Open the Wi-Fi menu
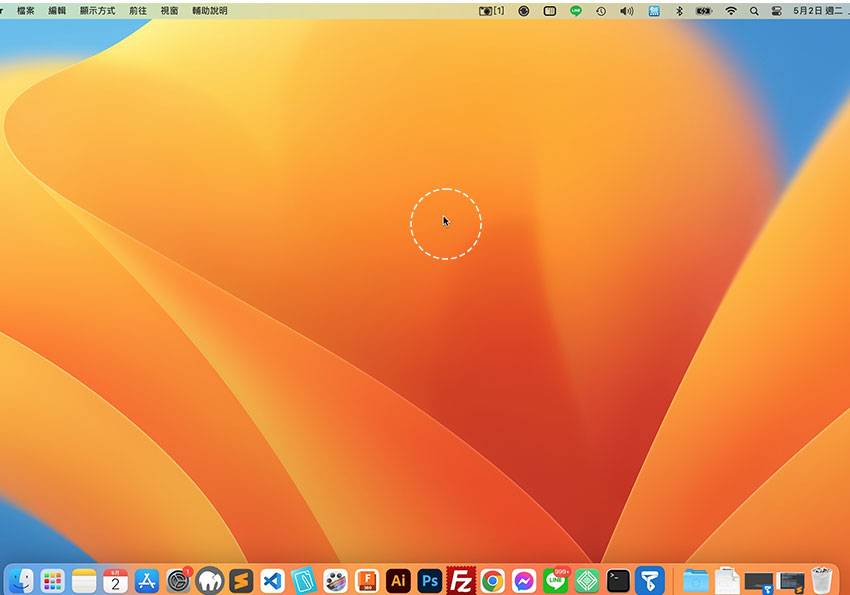Viewport: 850px width, 595px height. coord(731,10)
